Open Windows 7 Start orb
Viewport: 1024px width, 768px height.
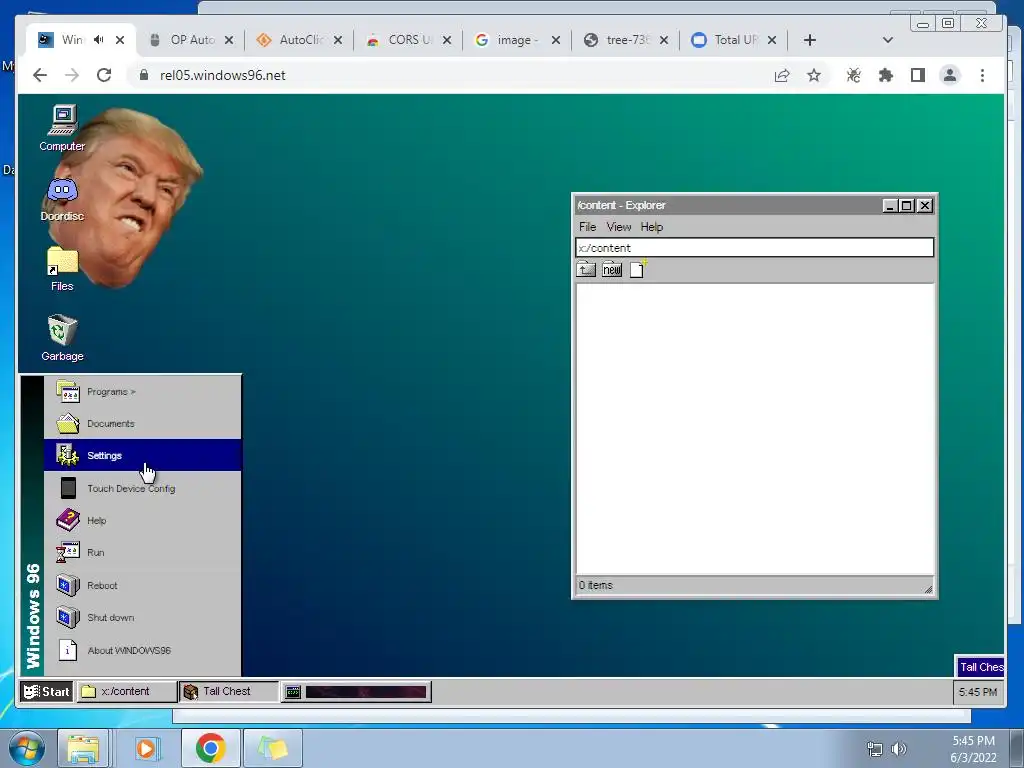27,748
